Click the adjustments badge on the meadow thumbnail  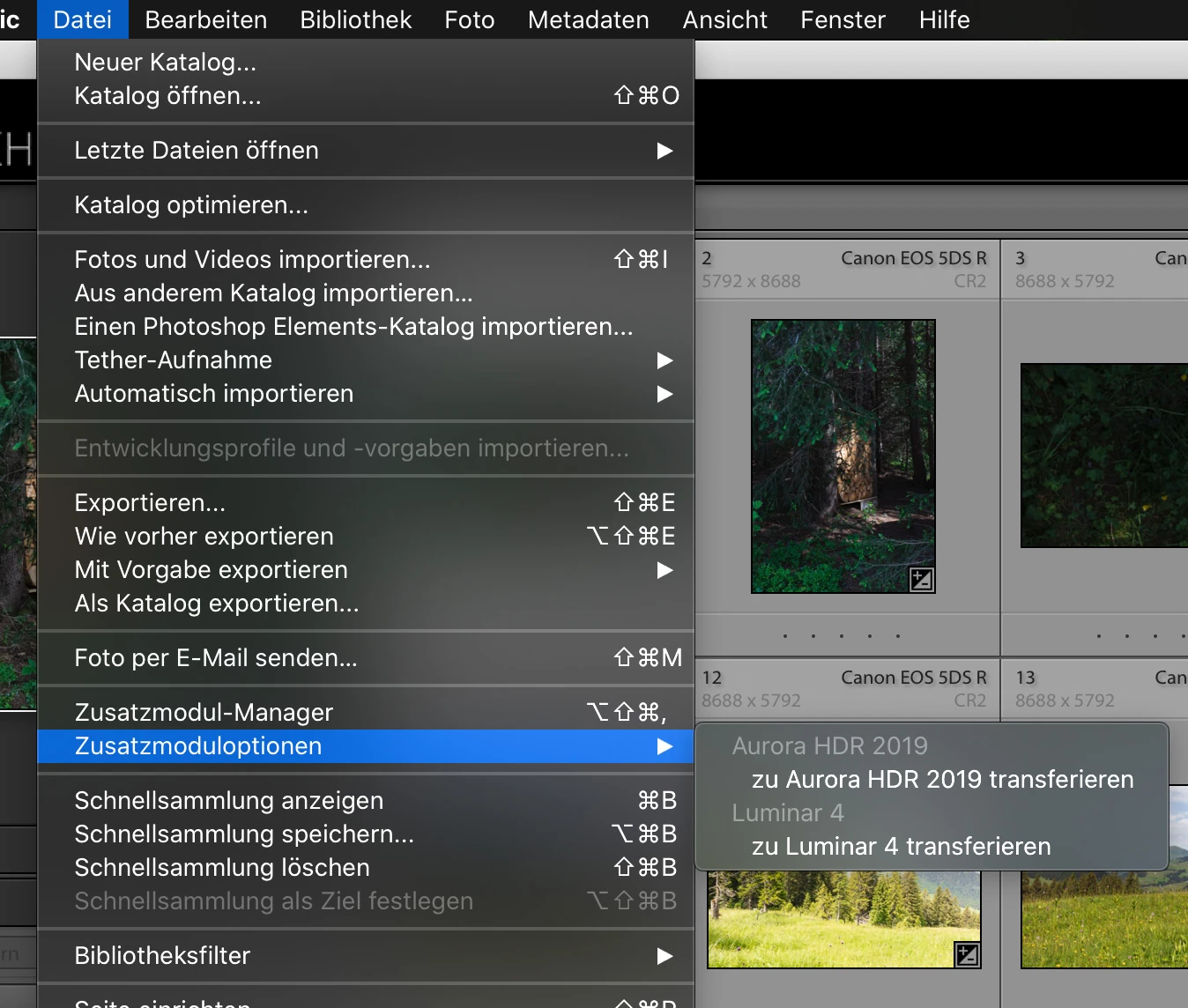967,954
